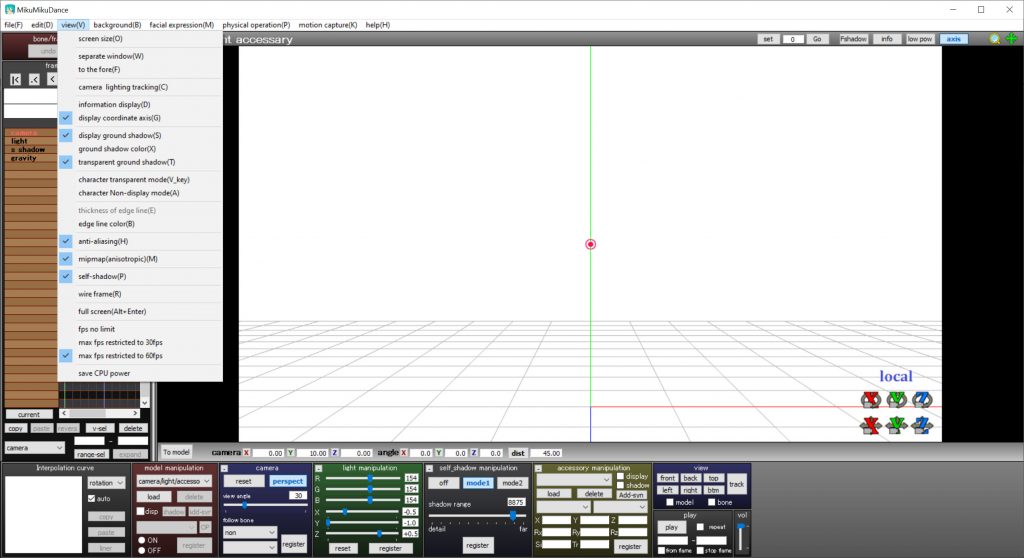Image resolution: width=1024 pixels, height=558 pixels.
Task: Click the play button
Action: click(671, 527)
